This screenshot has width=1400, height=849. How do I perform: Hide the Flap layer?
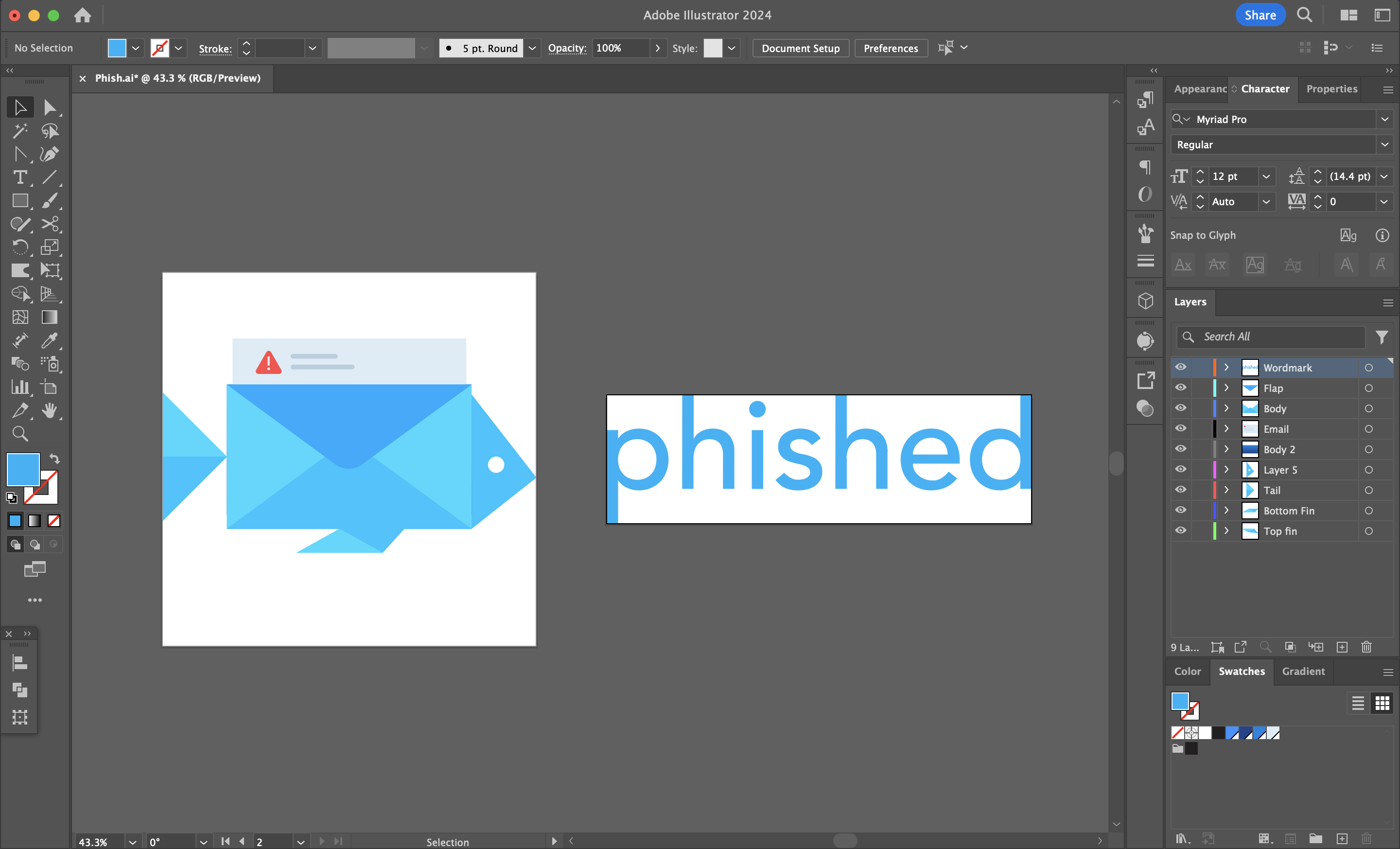(1181, 388)
